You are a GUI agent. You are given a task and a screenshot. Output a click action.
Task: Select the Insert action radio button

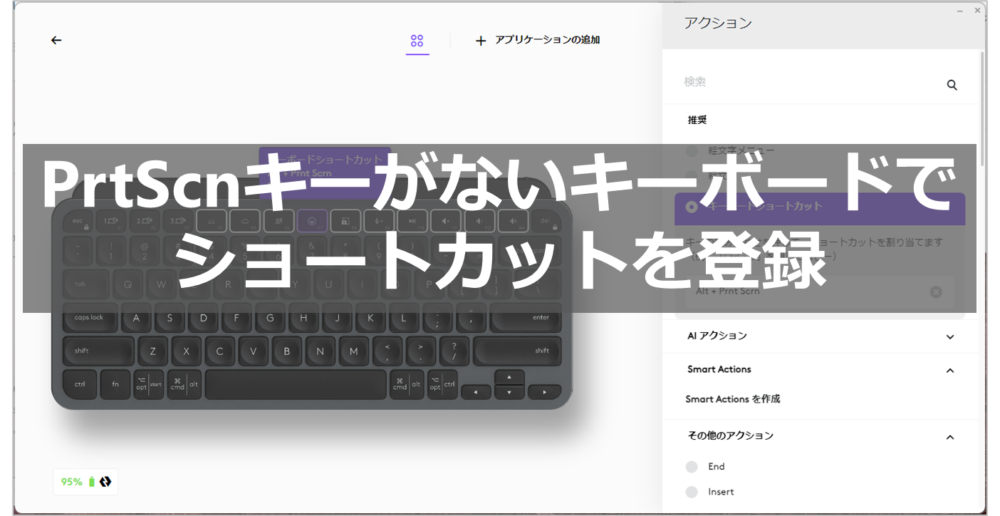tap(692, 492)
